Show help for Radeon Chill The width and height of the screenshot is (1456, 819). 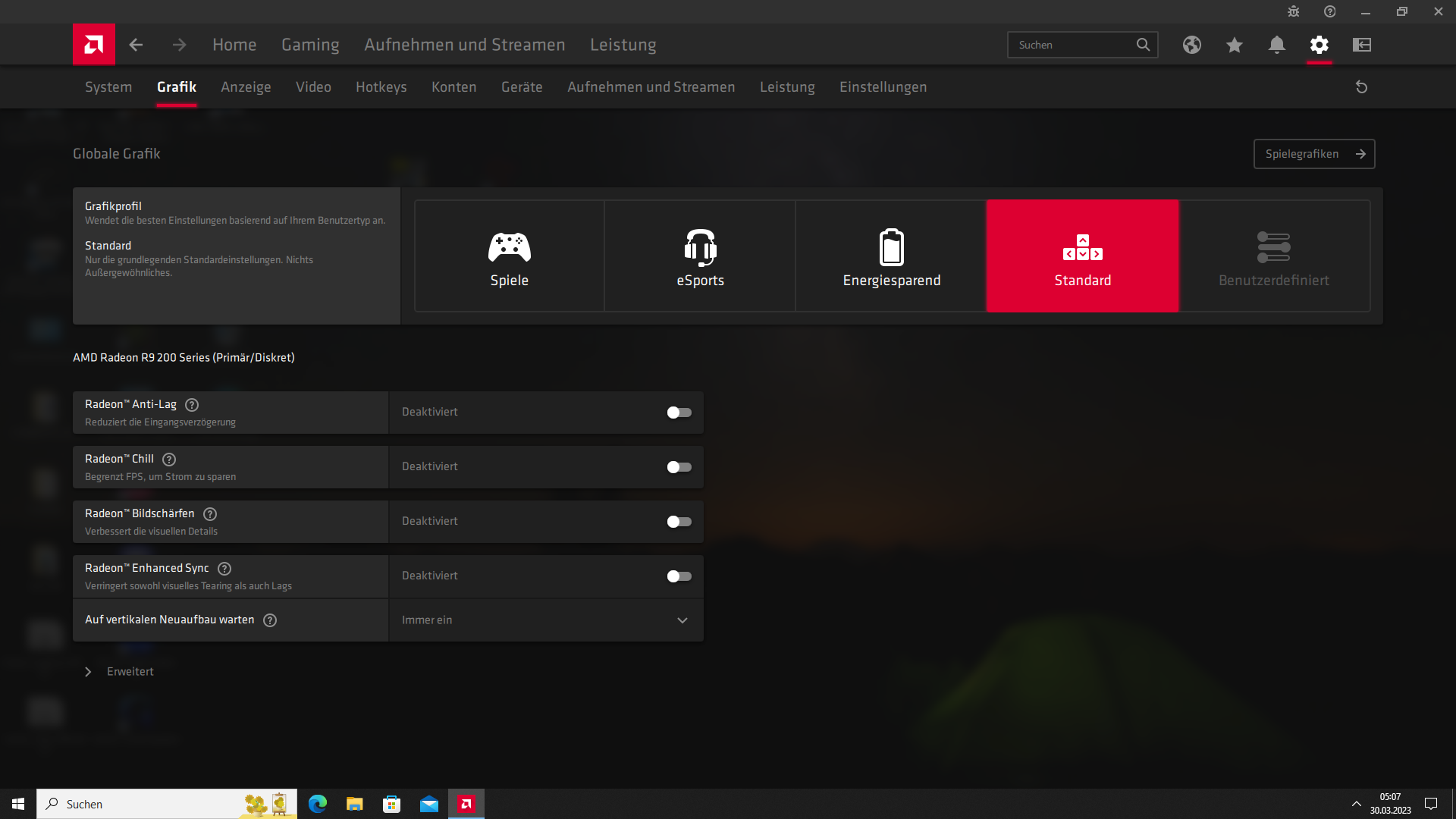(169, 460)
